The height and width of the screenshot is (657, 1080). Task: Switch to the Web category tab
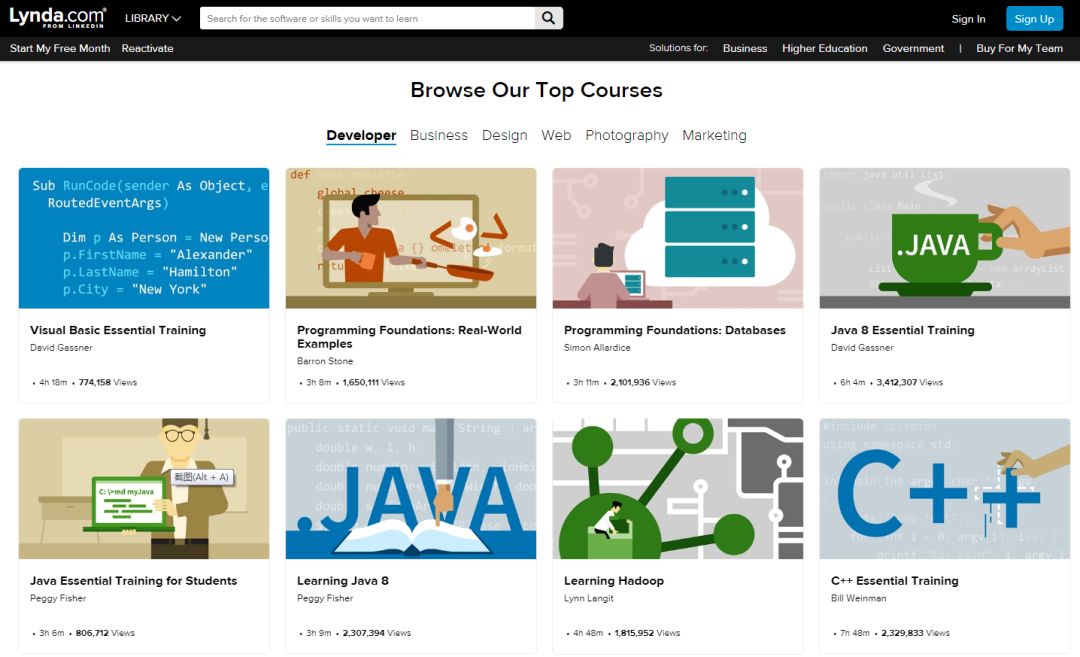[556, 135]
